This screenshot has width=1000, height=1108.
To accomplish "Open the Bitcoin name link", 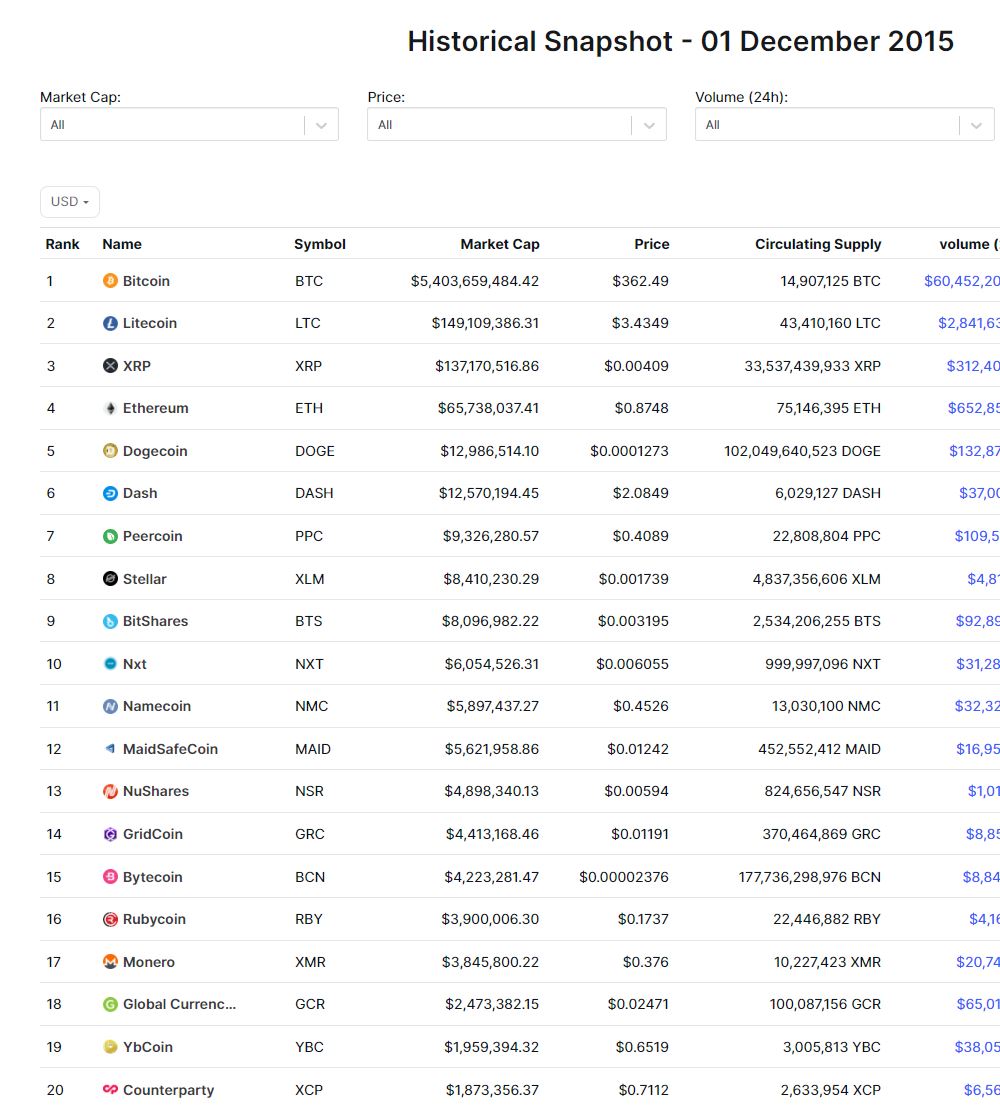I will click(146, 281).
